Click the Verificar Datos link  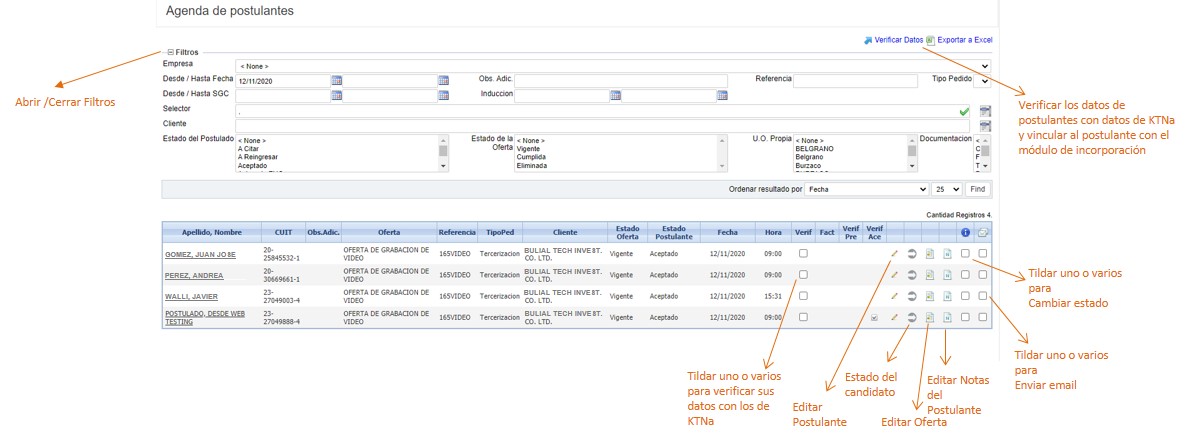(898, 40)
